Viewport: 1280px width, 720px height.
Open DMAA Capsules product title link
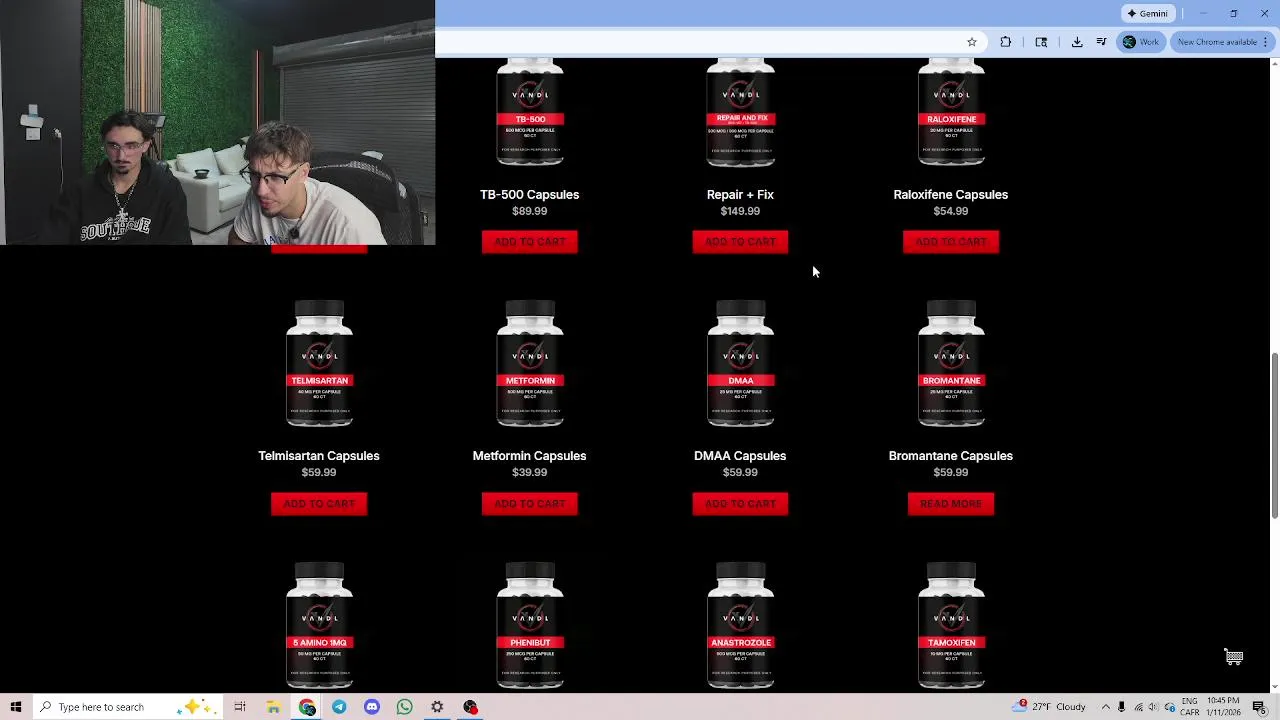[x=740, y=456]
